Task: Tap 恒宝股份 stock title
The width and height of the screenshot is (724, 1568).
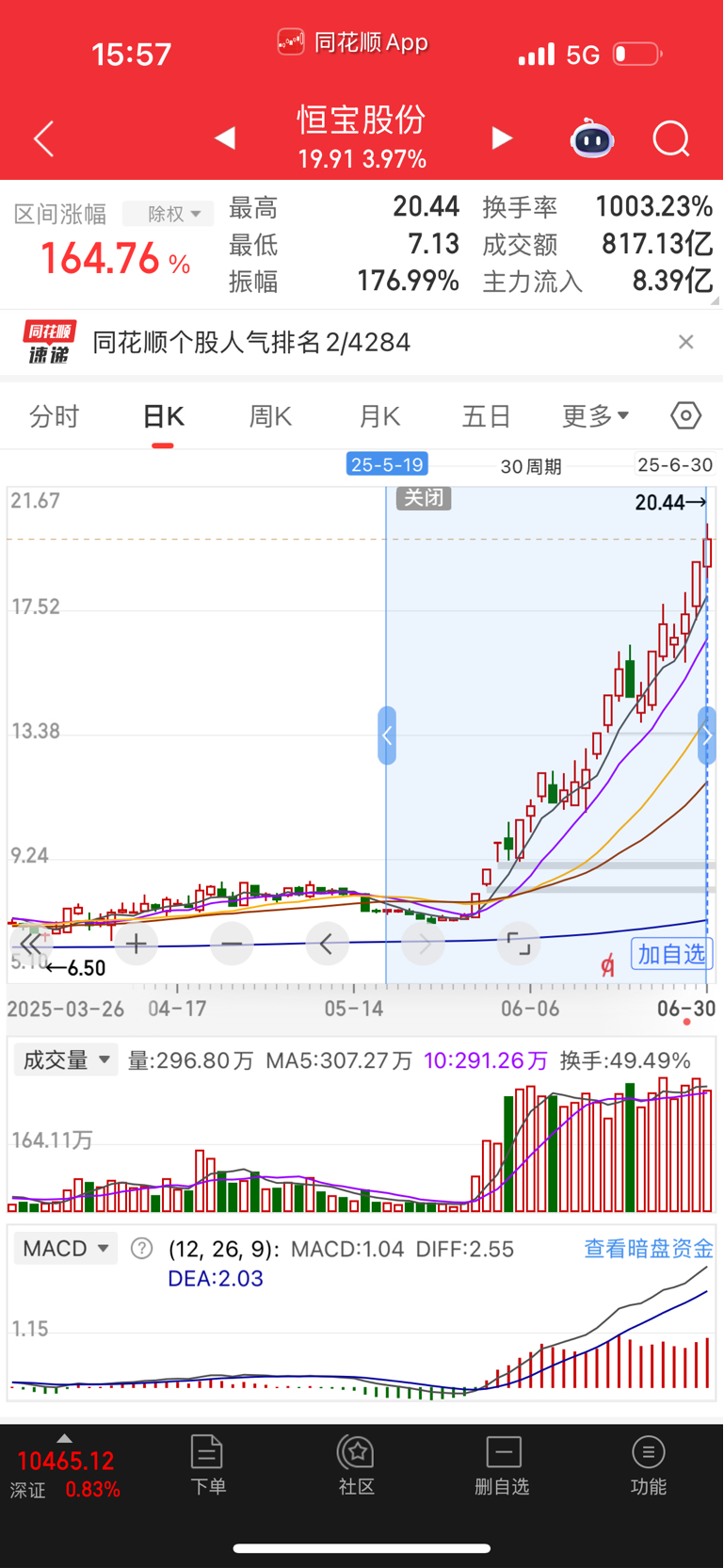Action: tap(362, 120)
